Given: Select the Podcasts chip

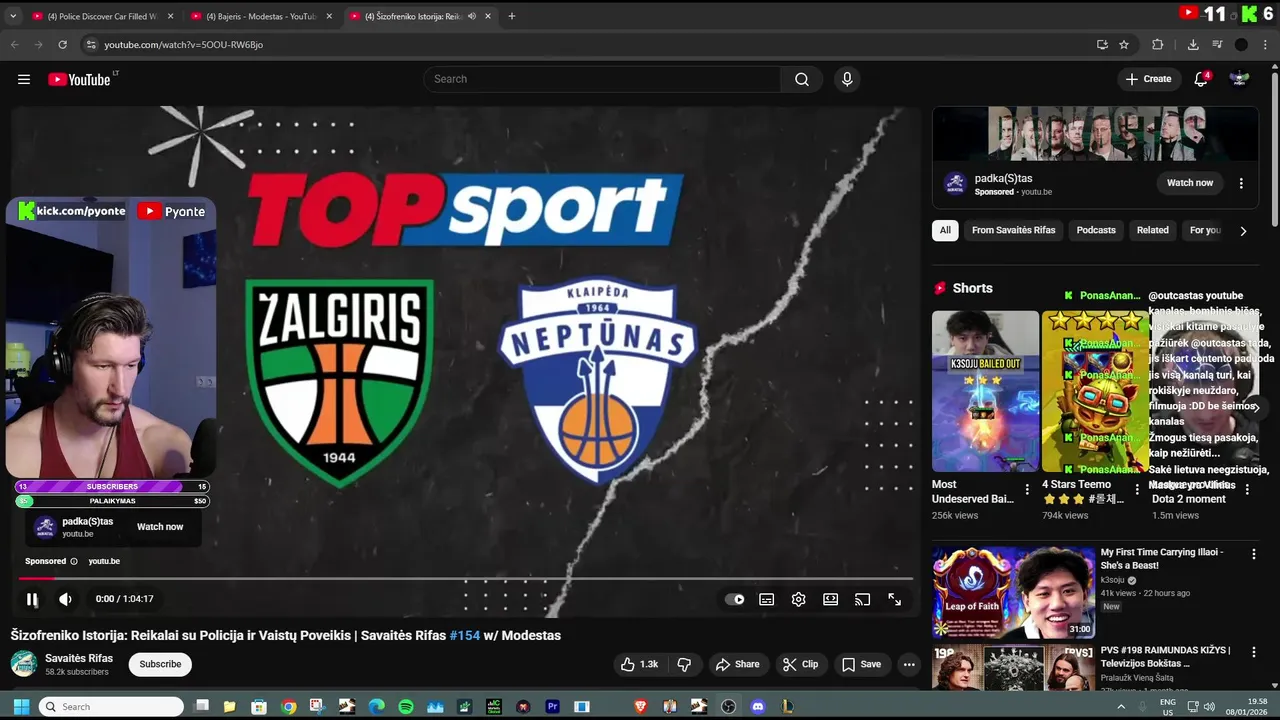Looking at the screenshot, I should pyautogui.click(x=1096, y=230).
